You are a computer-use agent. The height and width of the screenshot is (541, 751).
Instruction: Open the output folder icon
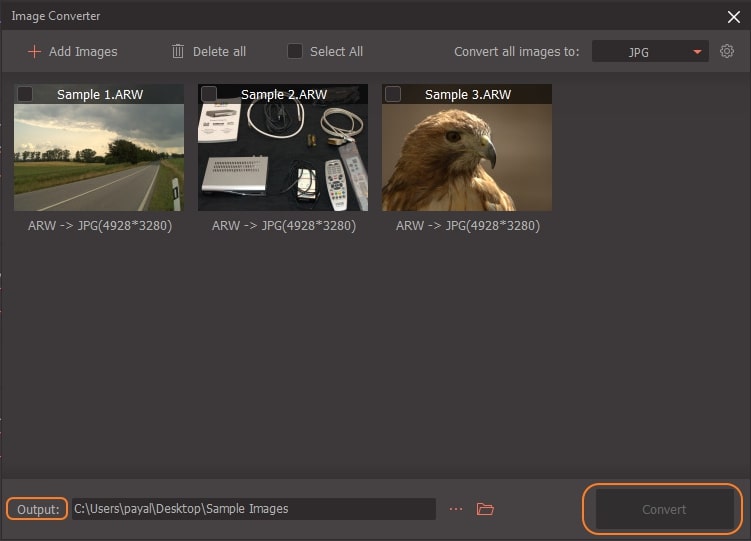pyautogui.click(x=485, y=509)
